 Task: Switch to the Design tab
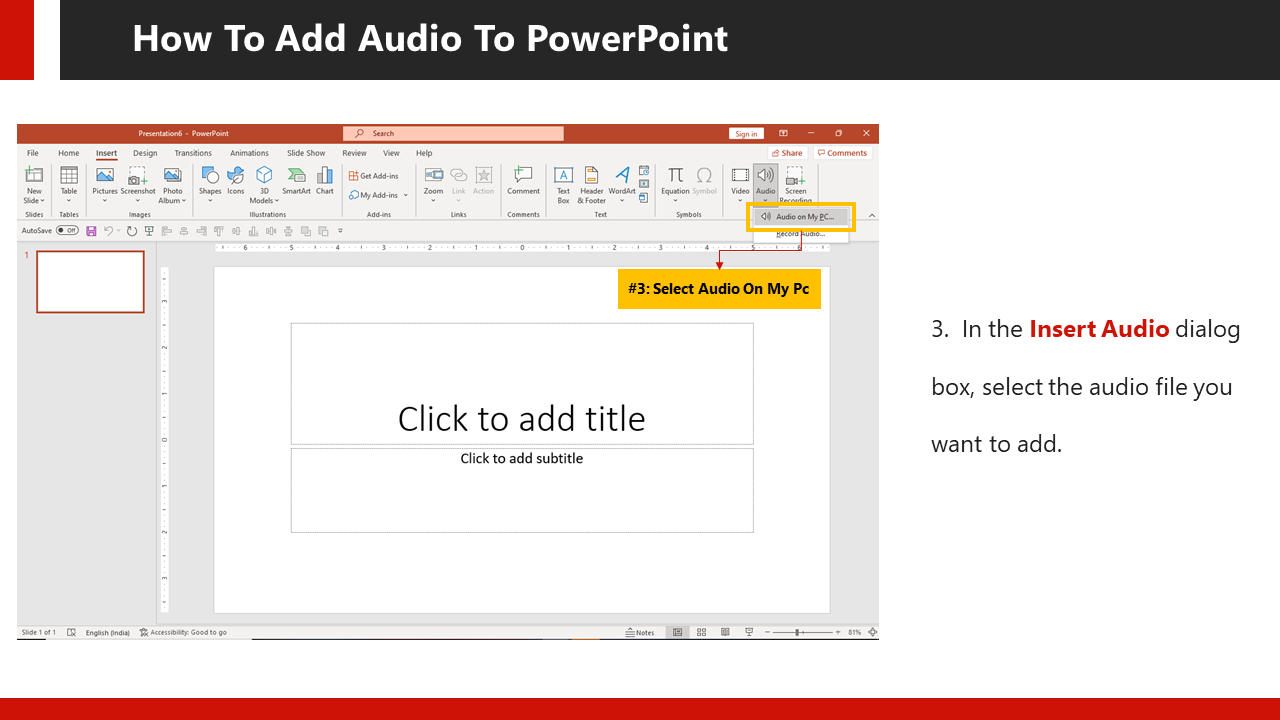point(145,153)
